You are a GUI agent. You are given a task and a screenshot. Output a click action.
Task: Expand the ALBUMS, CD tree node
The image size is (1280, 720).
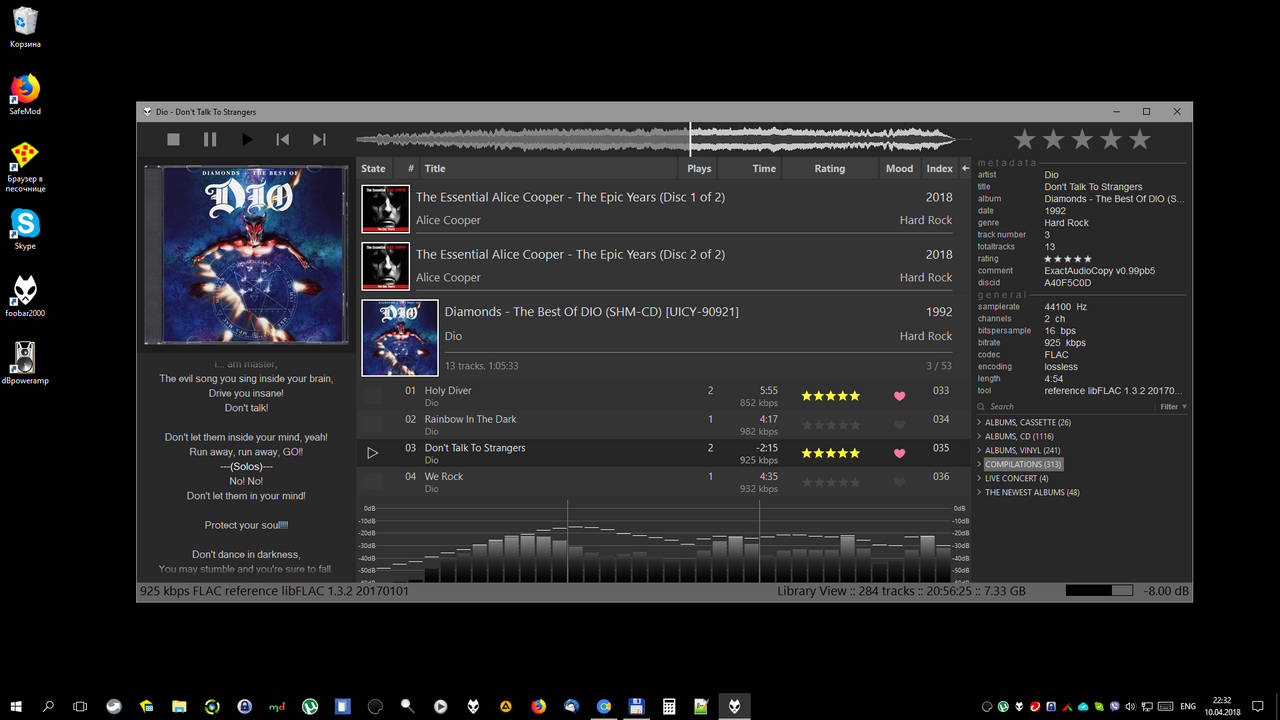point(980,437)
